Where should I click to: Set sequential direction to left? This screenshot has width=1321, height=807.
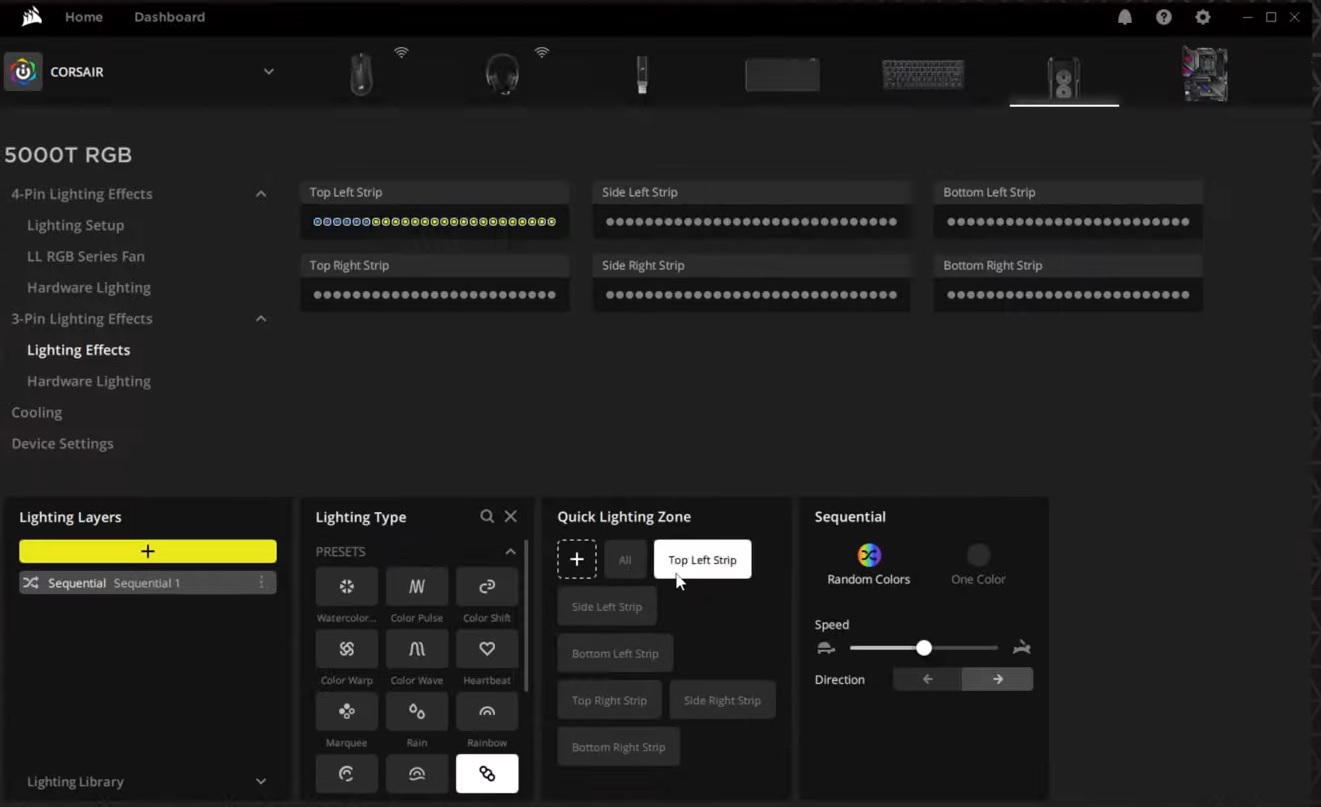926,678
